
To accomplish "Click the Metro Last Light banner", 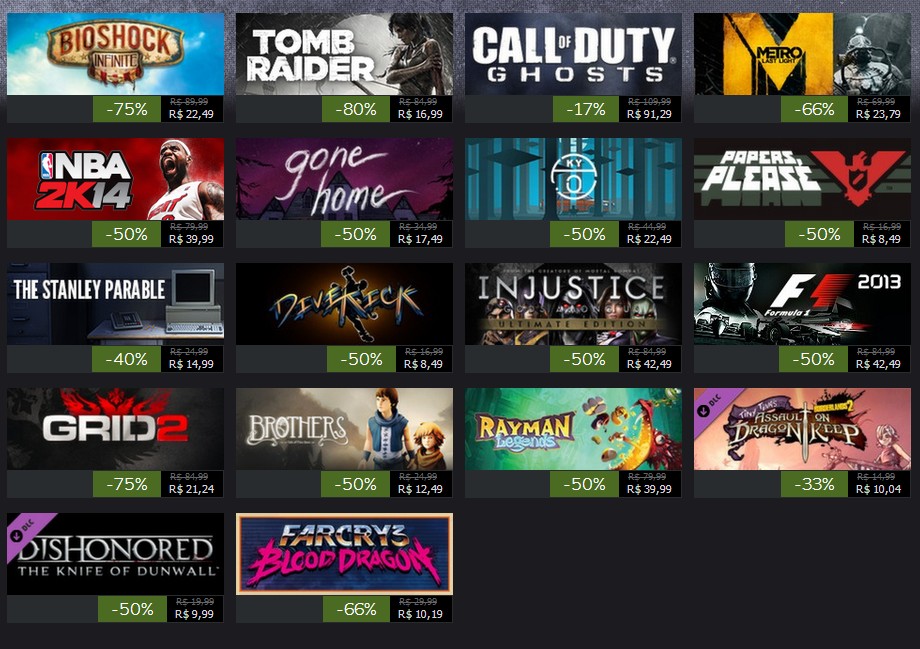I will click(802, 54).
